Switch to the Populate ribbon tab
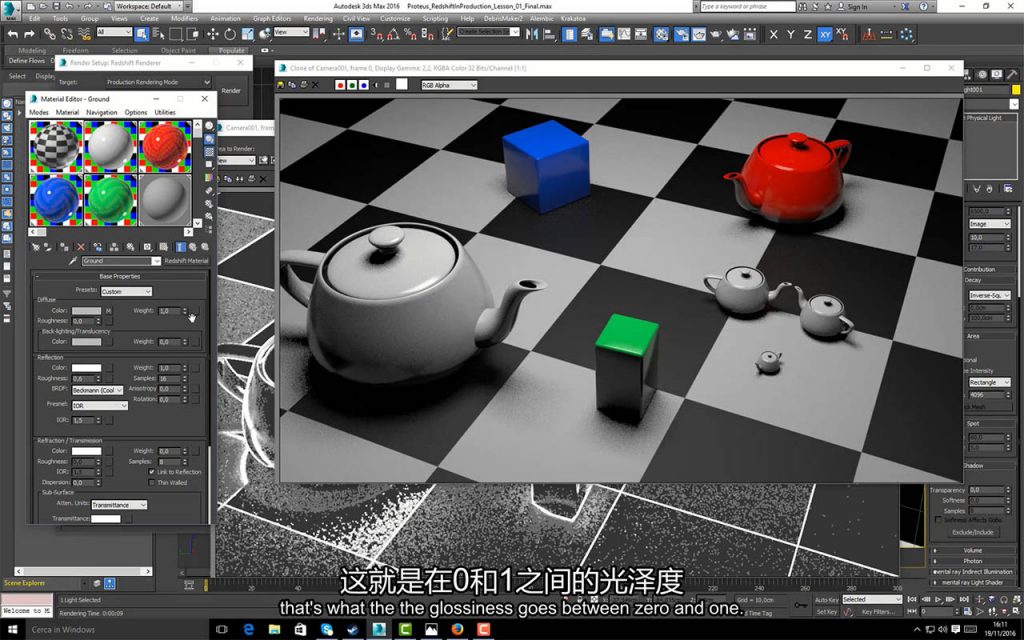Image resolution: width=1024 pixels, height=640 pixels. coord(231,50)
